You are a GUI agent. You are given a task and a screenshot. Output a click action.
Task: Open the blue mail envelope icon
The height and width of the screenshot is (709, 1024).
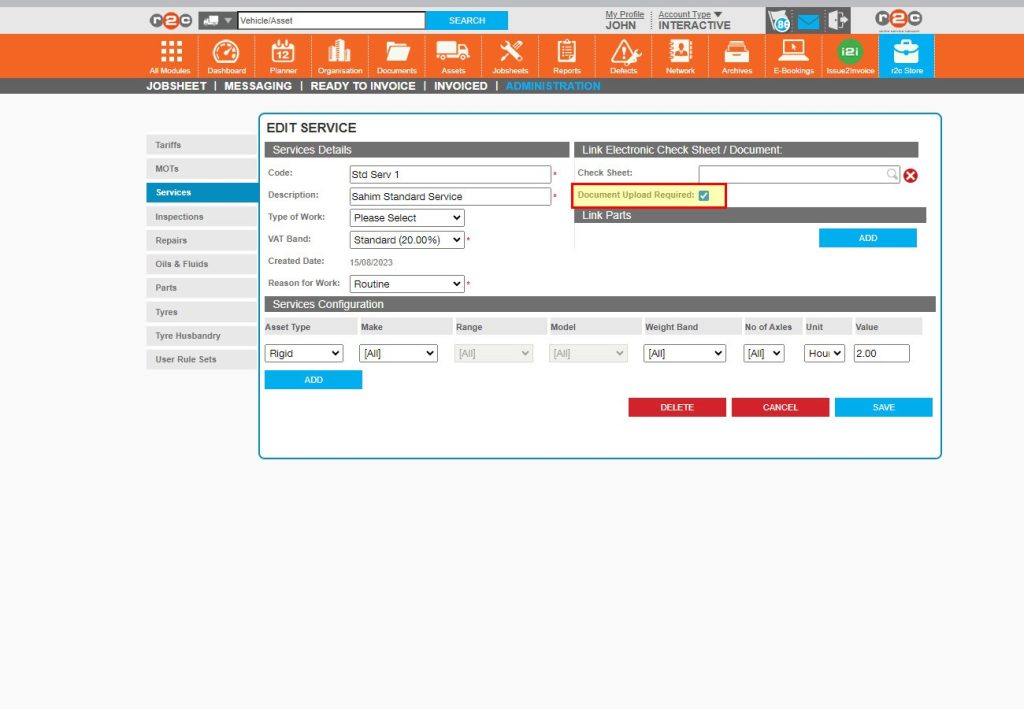(x=808, y=22)
